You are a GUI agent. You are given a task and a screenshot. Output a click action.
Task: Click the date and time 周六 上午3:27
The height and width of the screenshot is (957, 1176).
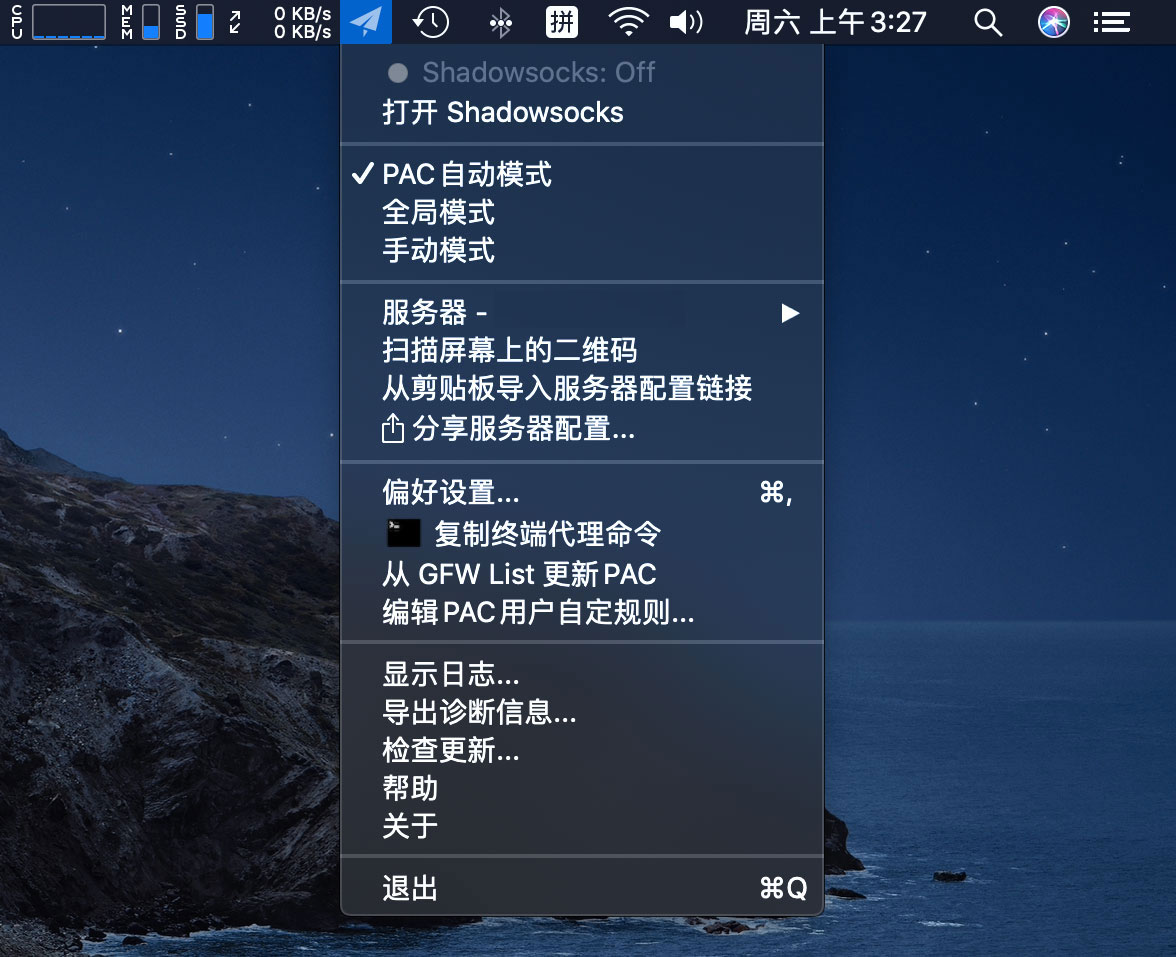click(x=835, y=22)
